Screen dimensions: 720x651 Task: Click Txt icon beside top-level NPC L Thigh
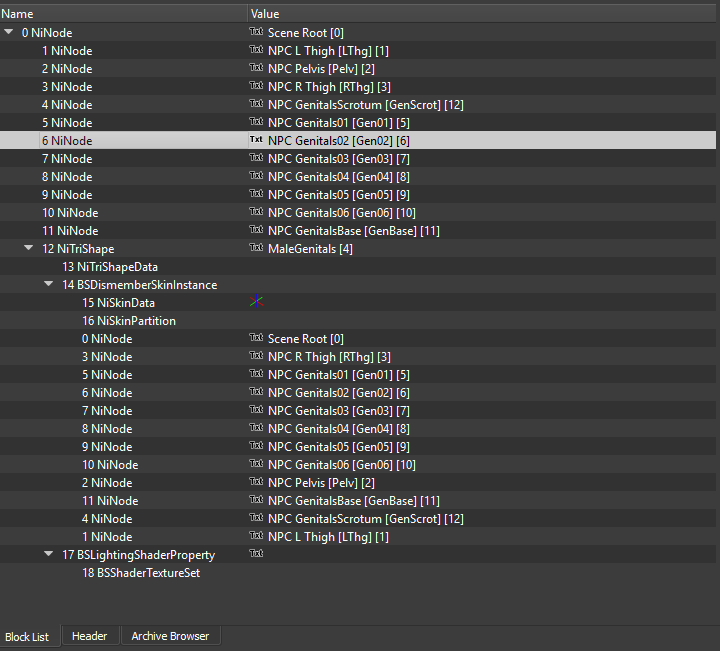256,50
